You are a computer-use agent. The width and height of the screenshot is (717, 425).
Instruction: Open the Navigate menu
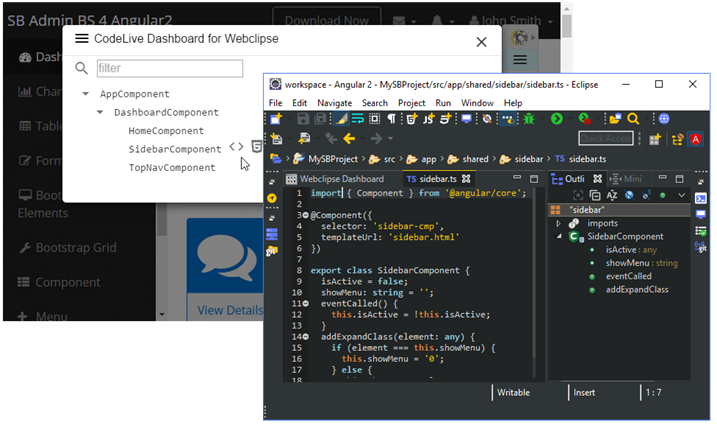334,103
